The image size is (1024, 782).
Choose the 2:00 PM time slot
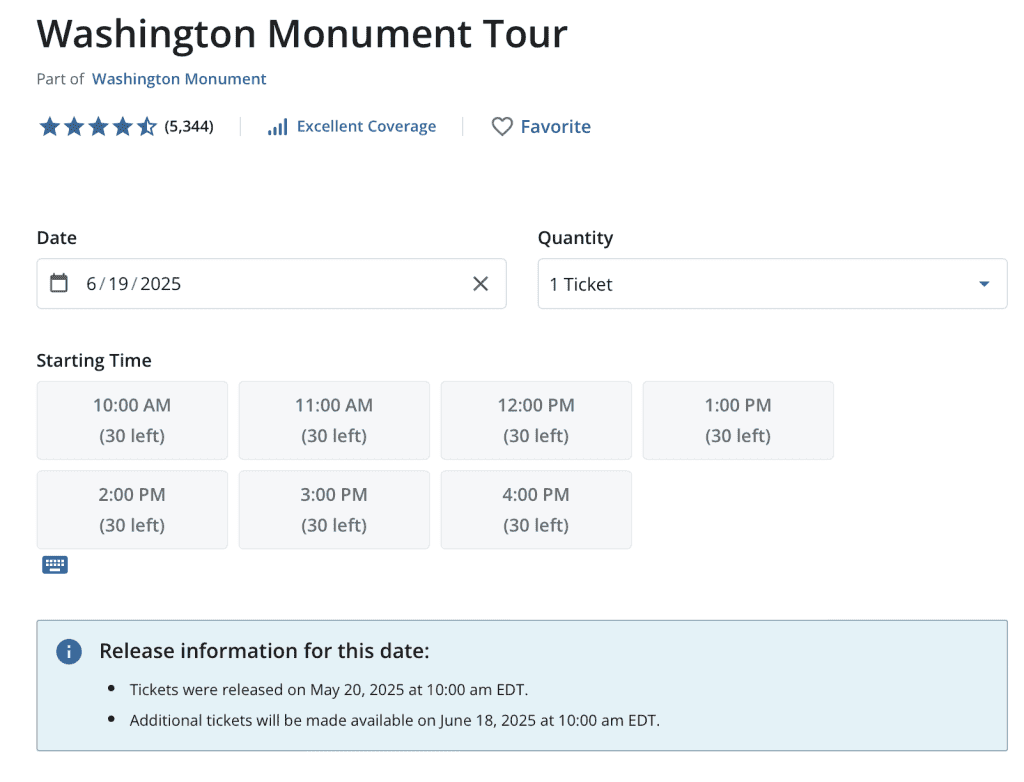pyautogui.click(x=132, y=509)
